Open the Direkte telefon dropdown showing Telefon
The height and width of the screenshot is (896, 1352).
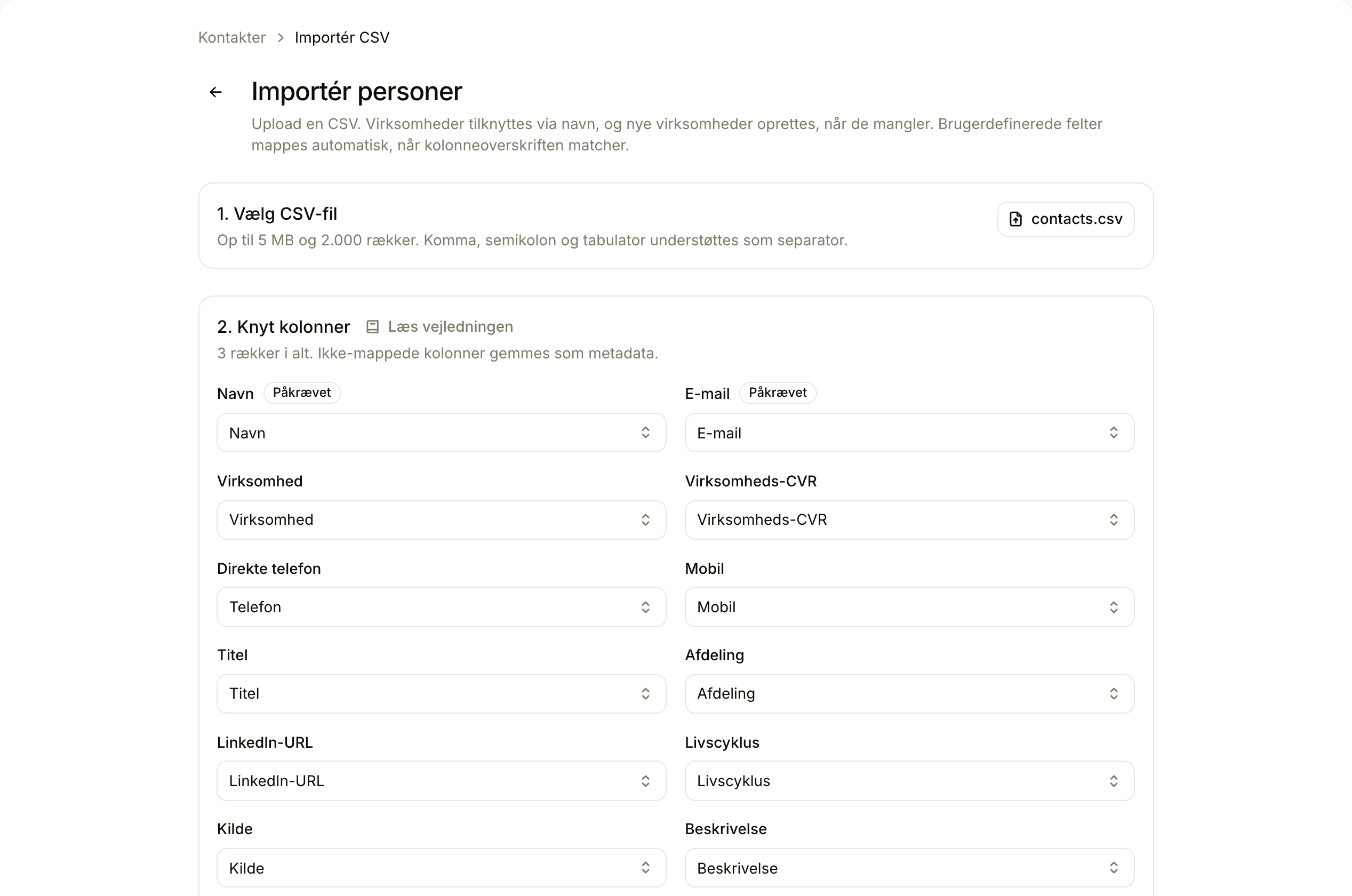[441, 607]
